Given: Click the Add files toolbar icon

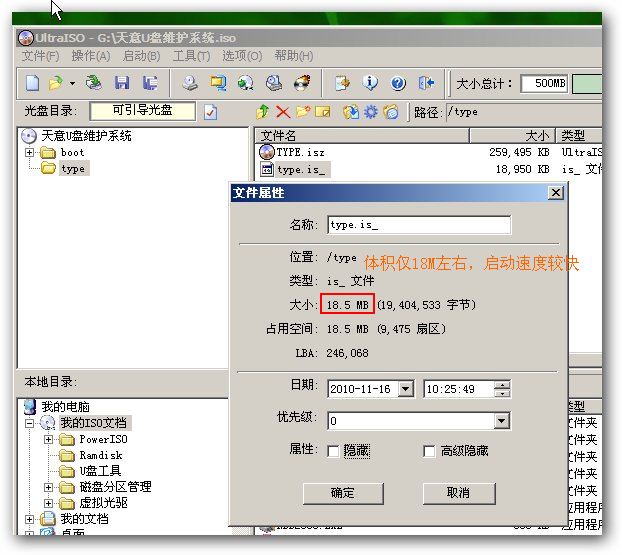Looking at the screenshot, I should 342,83.
